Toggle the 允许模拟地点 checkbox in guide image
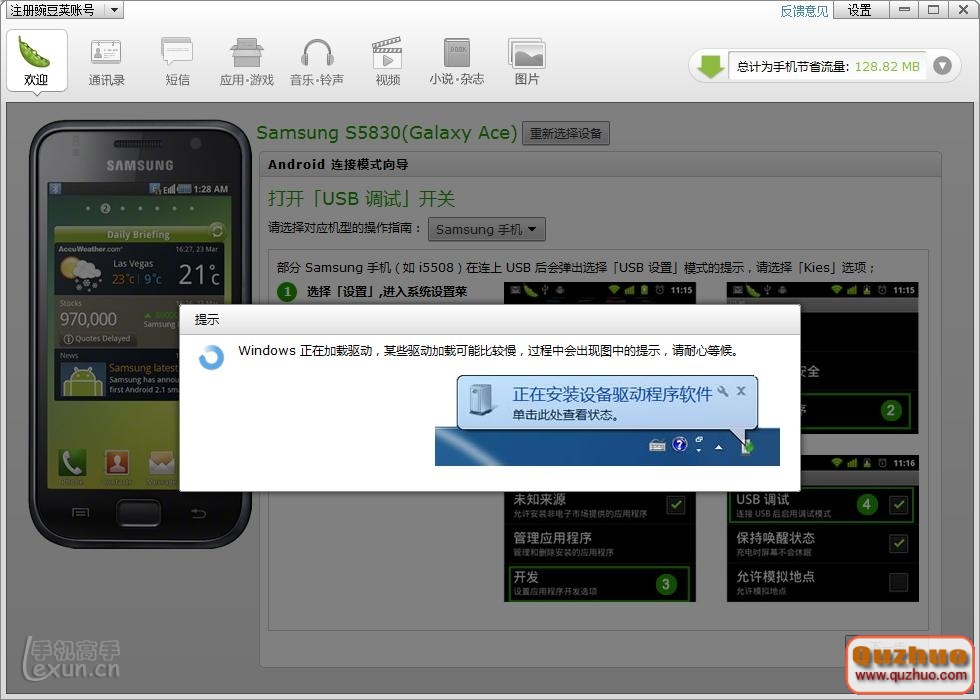Screen dimensions: 980x700 (x=899, y=582)
